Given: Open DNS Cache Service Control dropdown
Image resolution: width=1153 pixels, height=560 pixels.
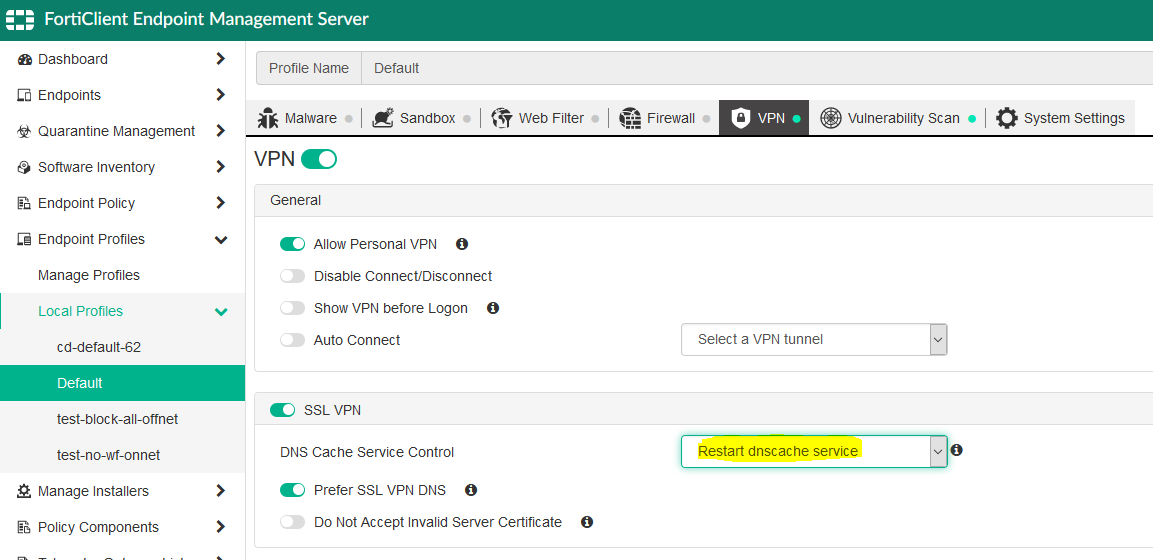Looking at the screenshot, I should point(814,452).
